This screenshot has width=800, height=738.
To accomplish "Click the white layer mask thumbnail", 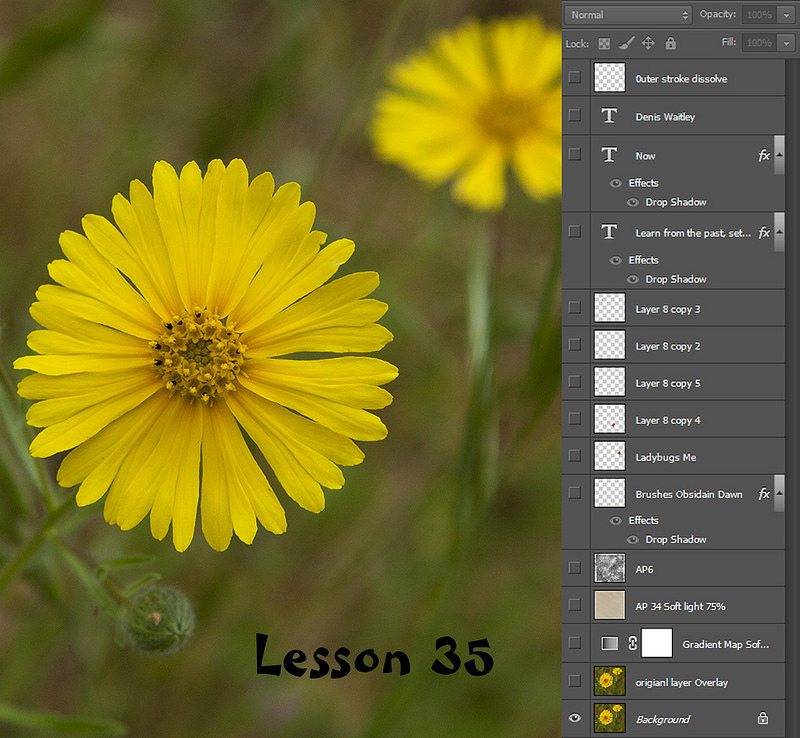I will [x=657, y=644].
